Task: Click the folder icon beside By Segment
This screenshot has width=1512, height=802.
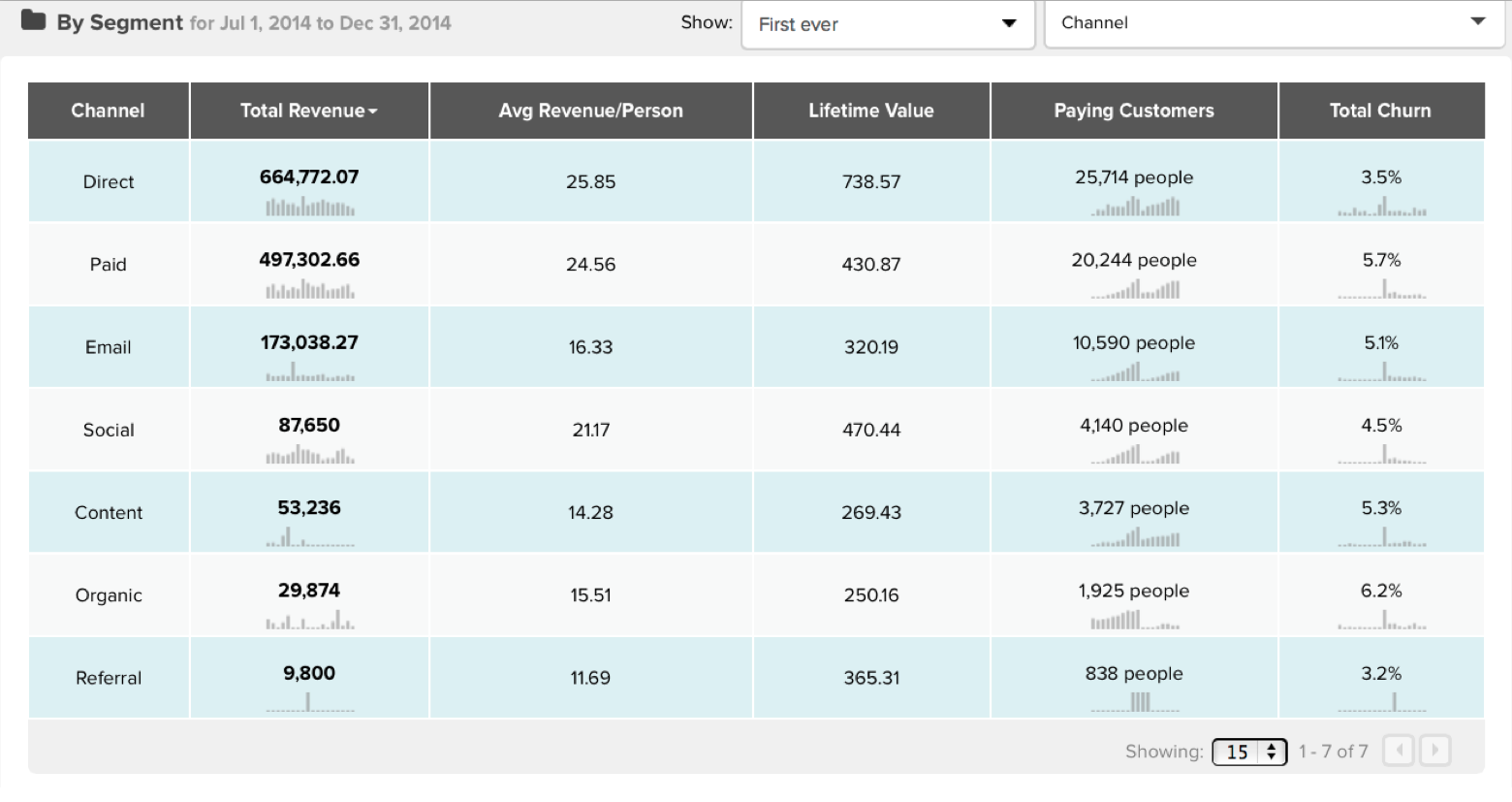Action: [34, 20]
